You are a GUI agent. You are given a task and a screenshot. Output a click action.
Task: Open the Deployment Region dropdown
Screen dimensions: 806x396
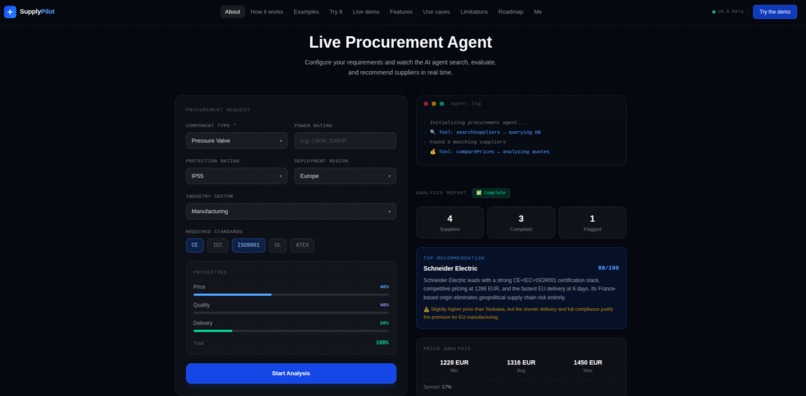(345, 176)
